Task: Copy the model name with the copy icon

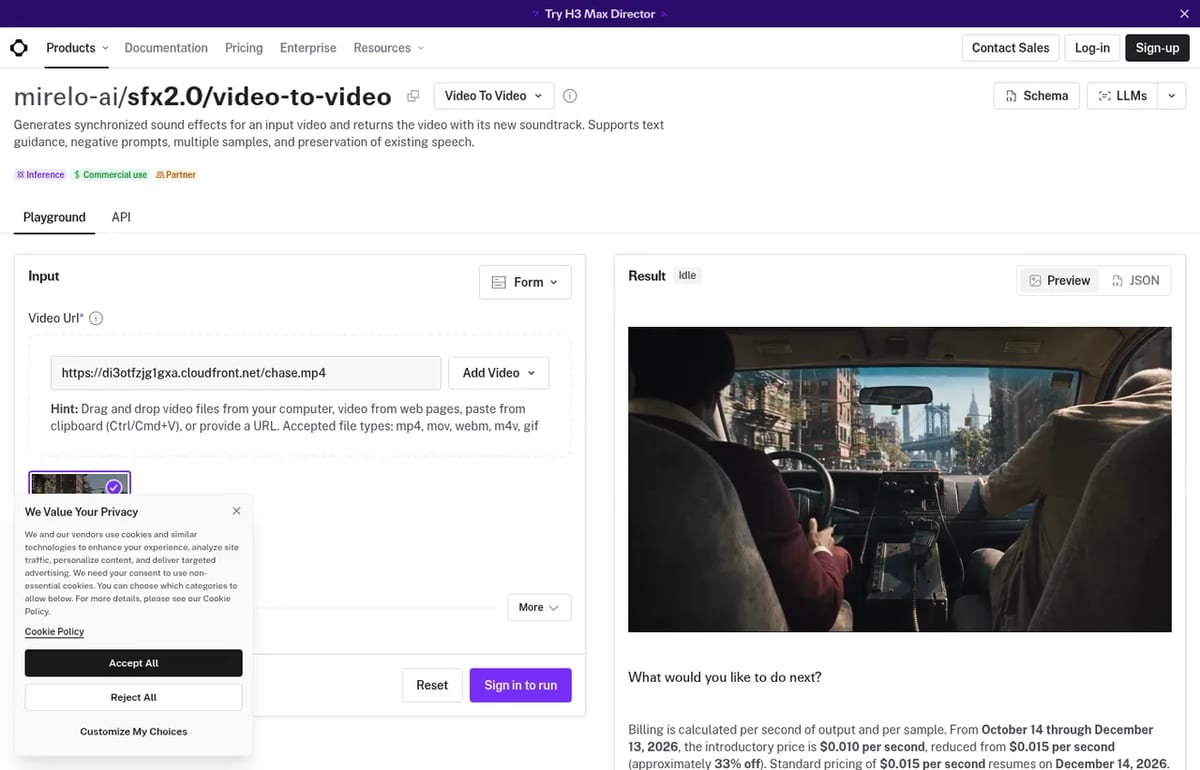Action: click(x=413, y=96)
